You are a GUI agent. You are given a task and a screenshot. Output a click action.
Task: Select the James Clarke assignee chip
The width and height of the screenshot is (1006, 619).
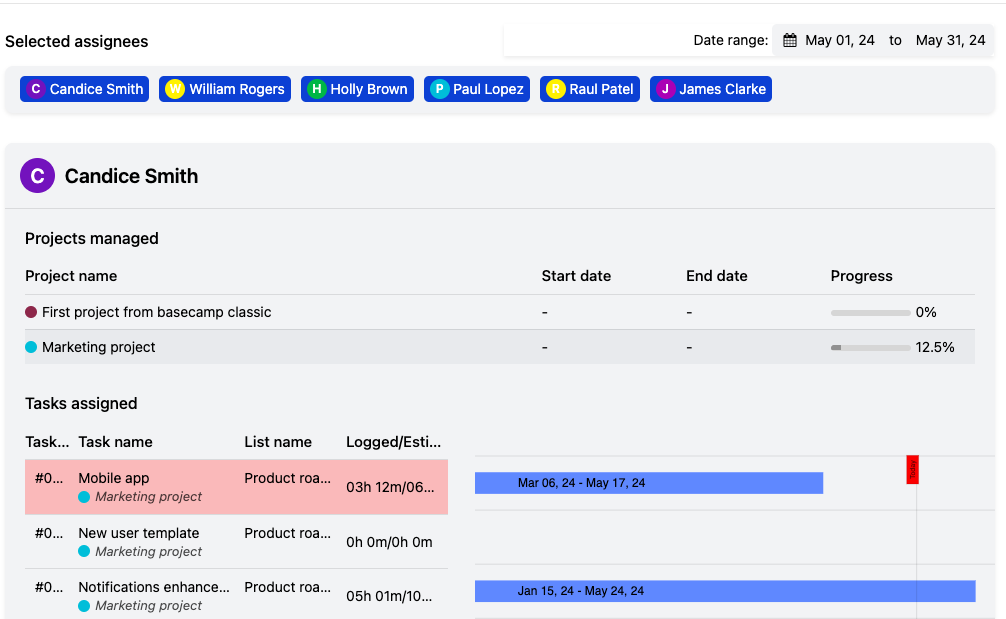coord(711,89)
